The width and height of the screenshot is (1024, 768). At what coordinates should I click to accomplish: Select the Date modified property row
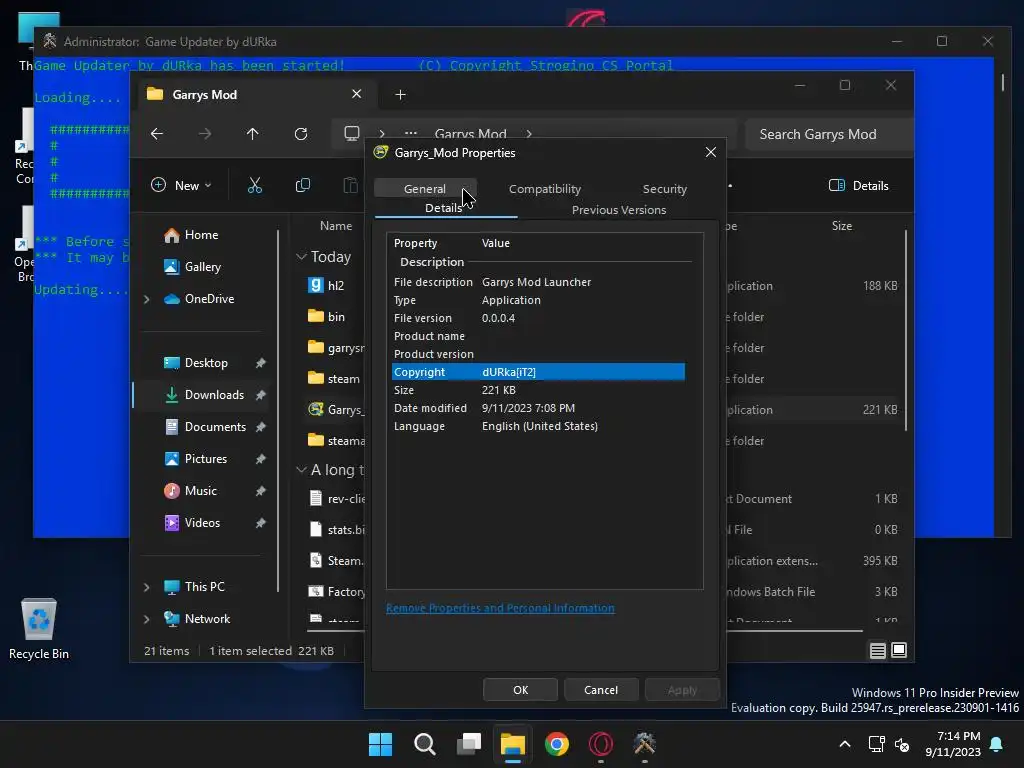click(539, 408)
